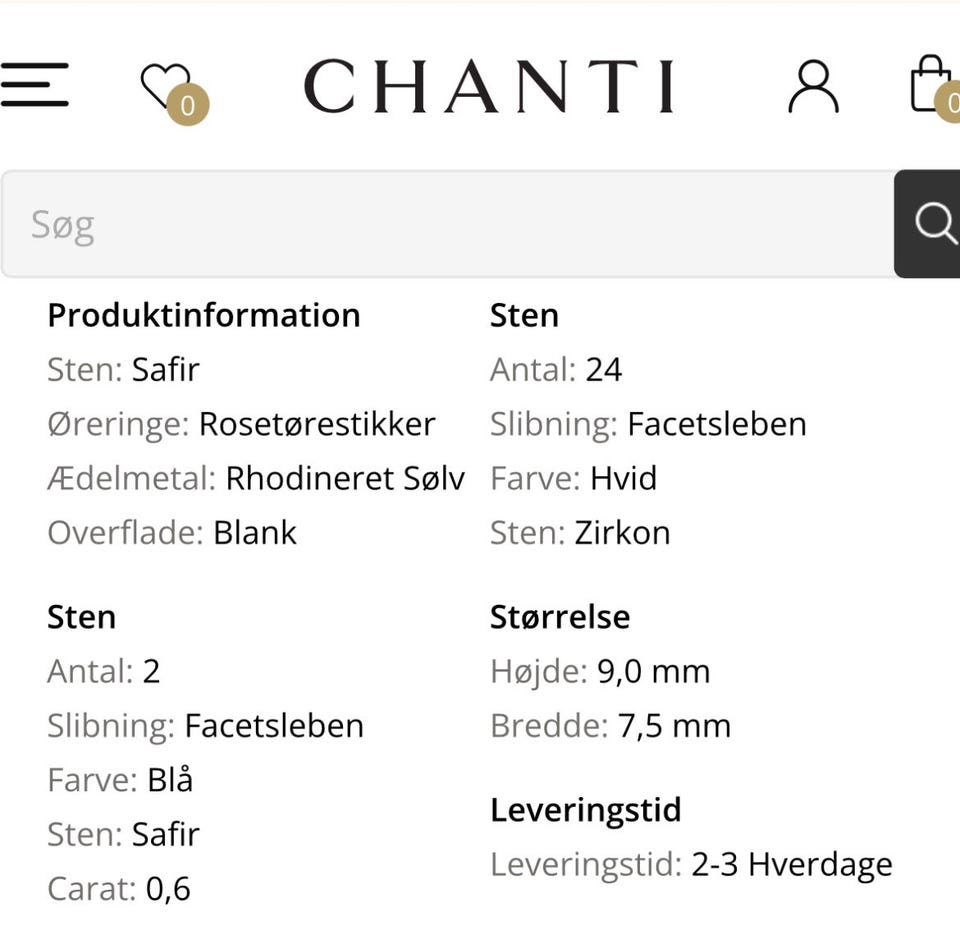960x944 pixels.
Task: Select the Øreringe Rosetørestikker value
Action: click(317, 424)
